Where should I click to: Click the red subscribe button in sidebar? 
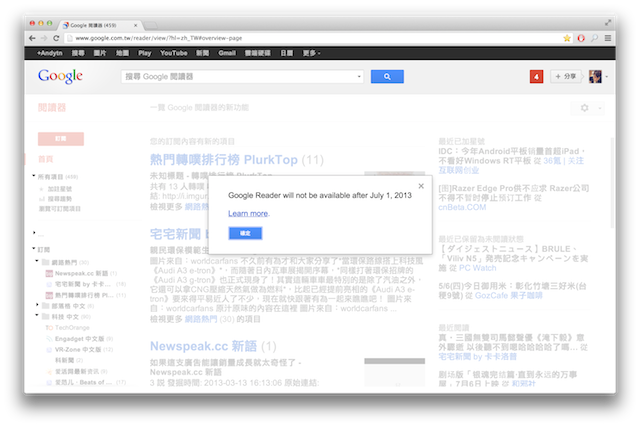(x=60, y=139)
